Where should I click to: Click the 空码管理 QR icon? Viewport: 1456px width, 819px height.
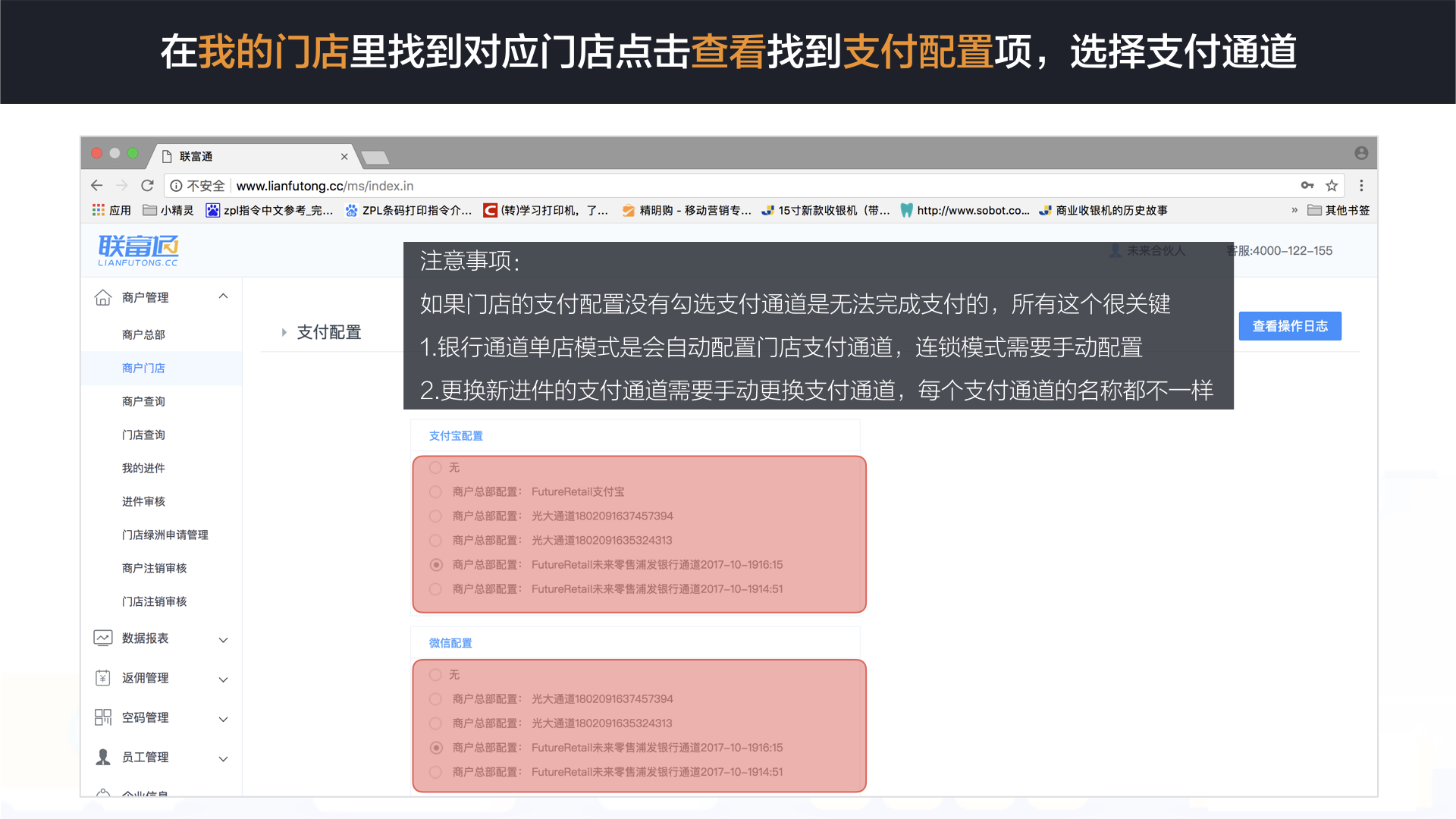click(103, 717)
